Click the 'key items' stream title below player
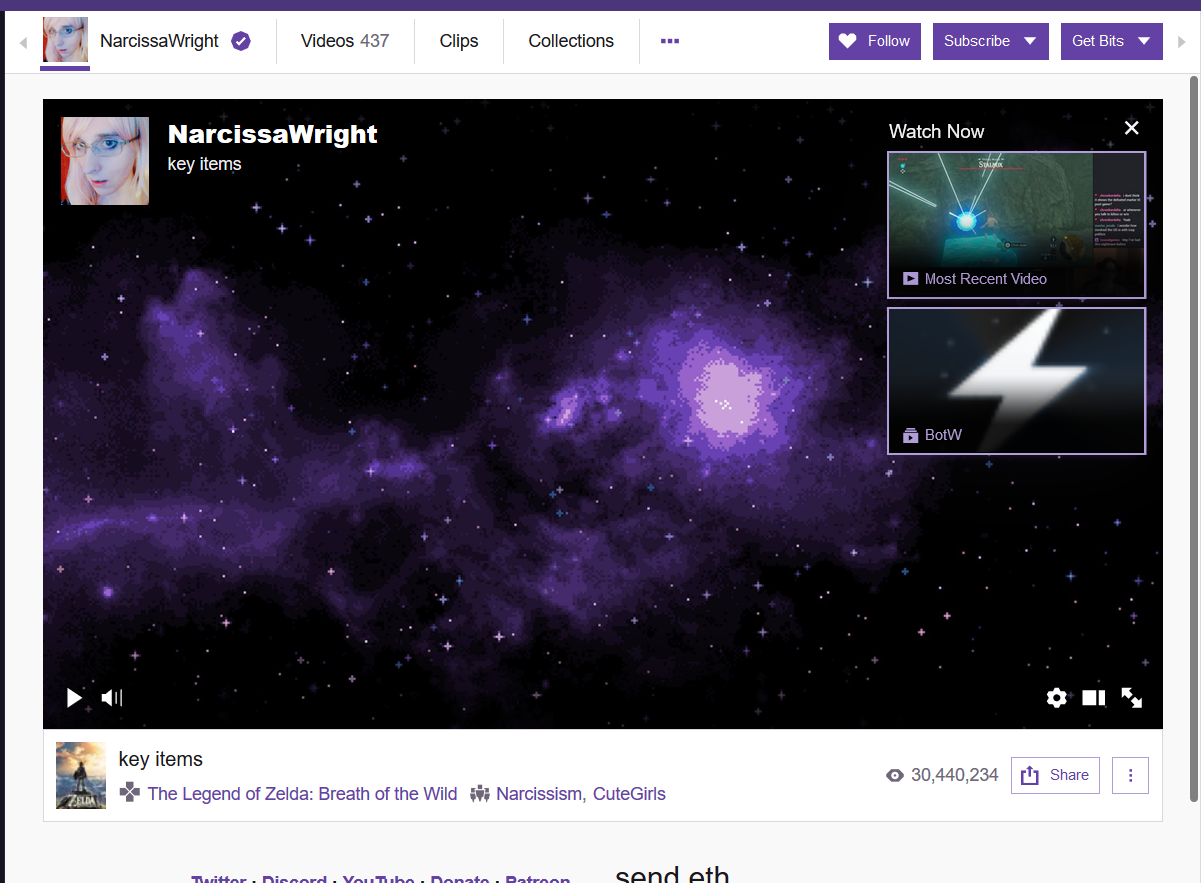Screen dimensions: 1201x883 (161, 759)
